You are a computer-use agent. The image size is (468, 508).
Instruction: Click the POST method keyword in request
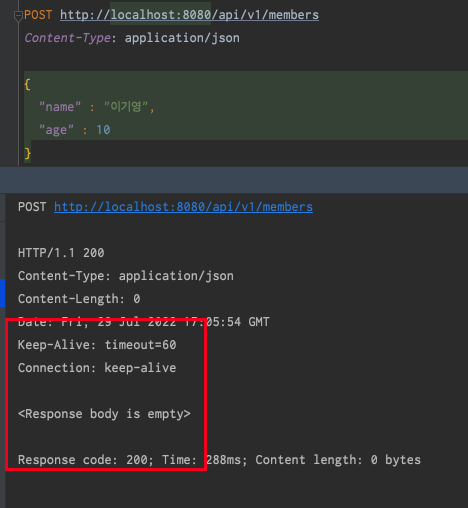point(38,15)
